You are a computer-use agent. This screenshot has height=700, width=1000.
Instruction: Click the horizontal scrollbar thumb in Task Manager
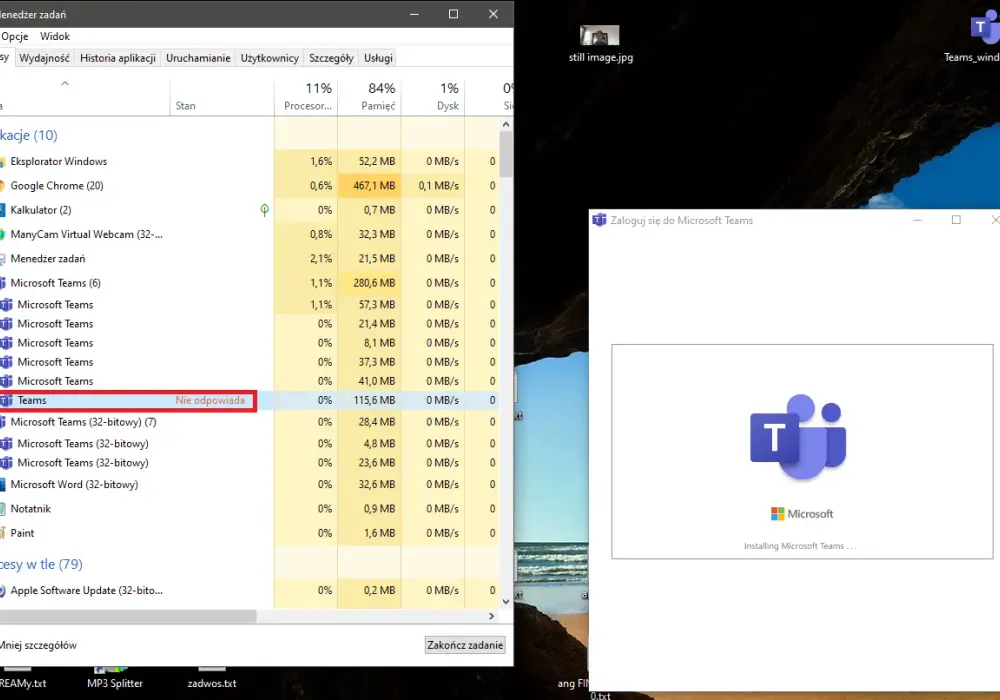[x=128, y=616]
